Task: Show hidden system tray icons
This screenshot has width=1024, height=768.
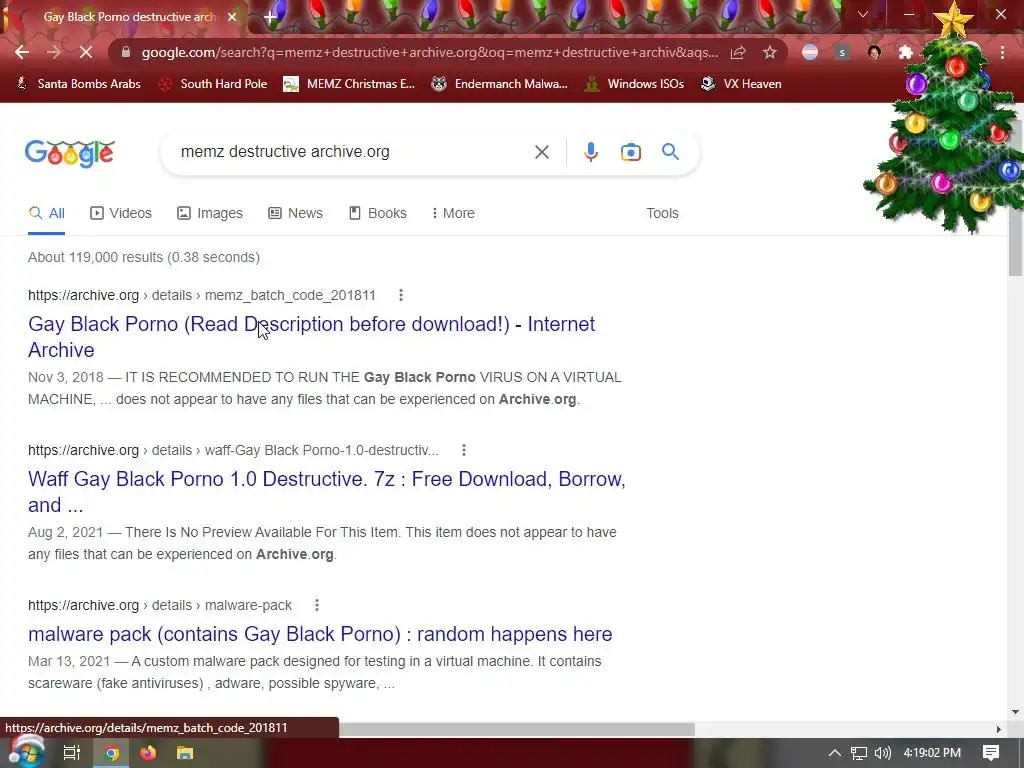Action: pos(835,753)
